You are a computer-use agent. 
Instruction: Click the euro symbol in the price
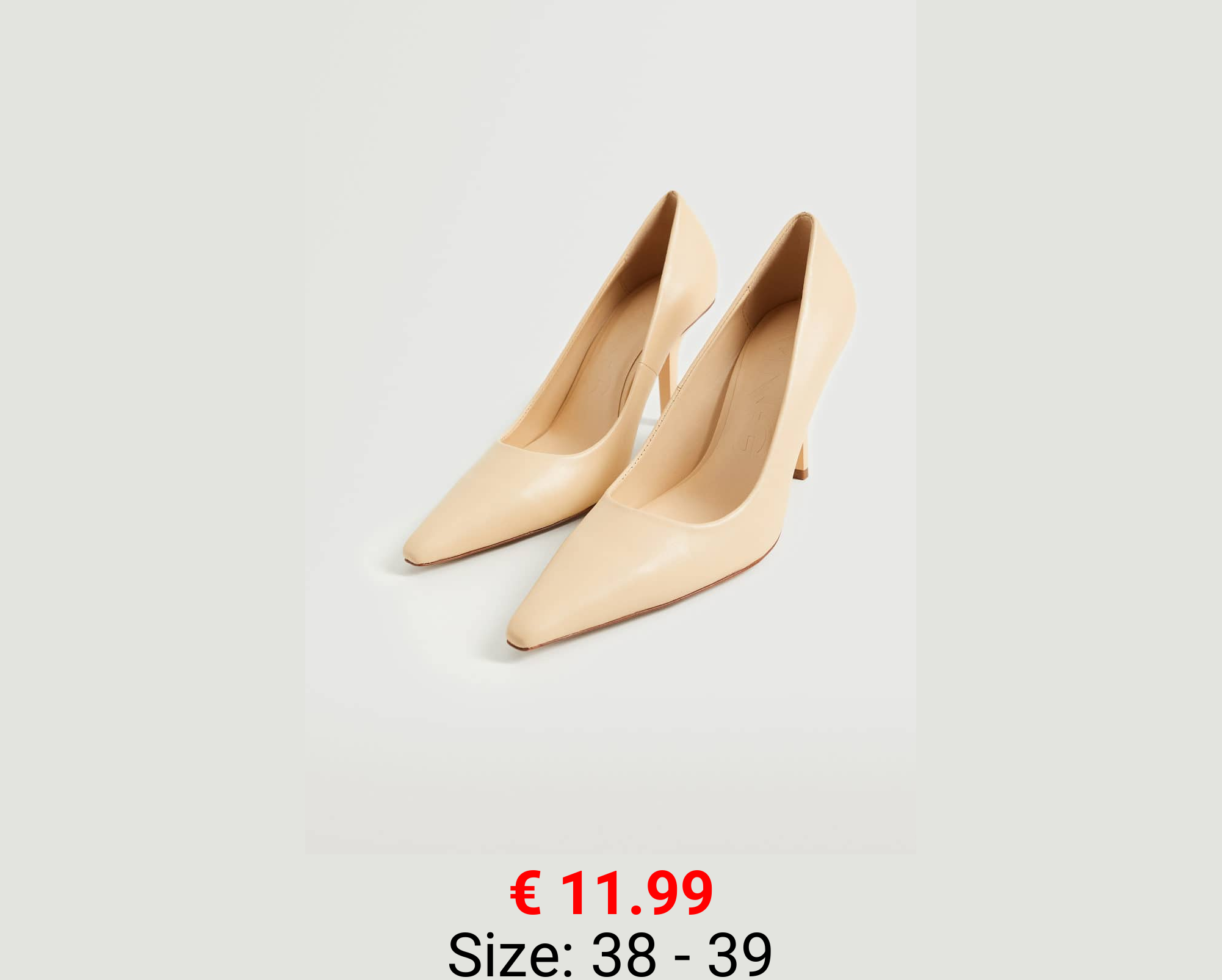526,894
